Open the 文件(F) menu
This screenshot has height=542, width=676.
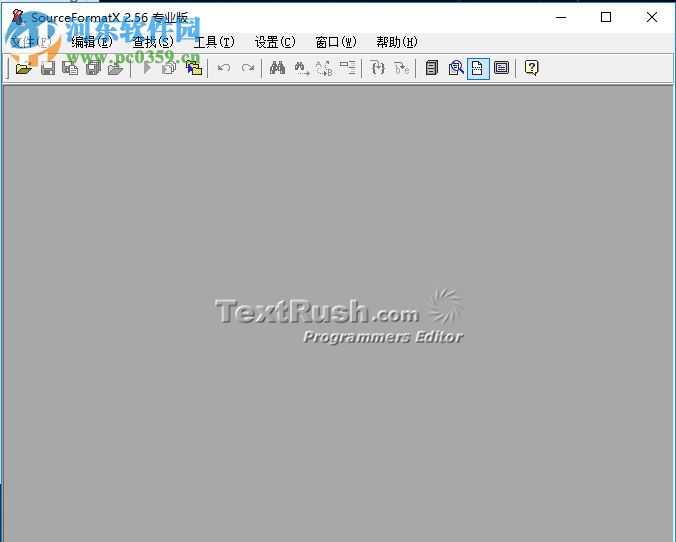[31, 42]
